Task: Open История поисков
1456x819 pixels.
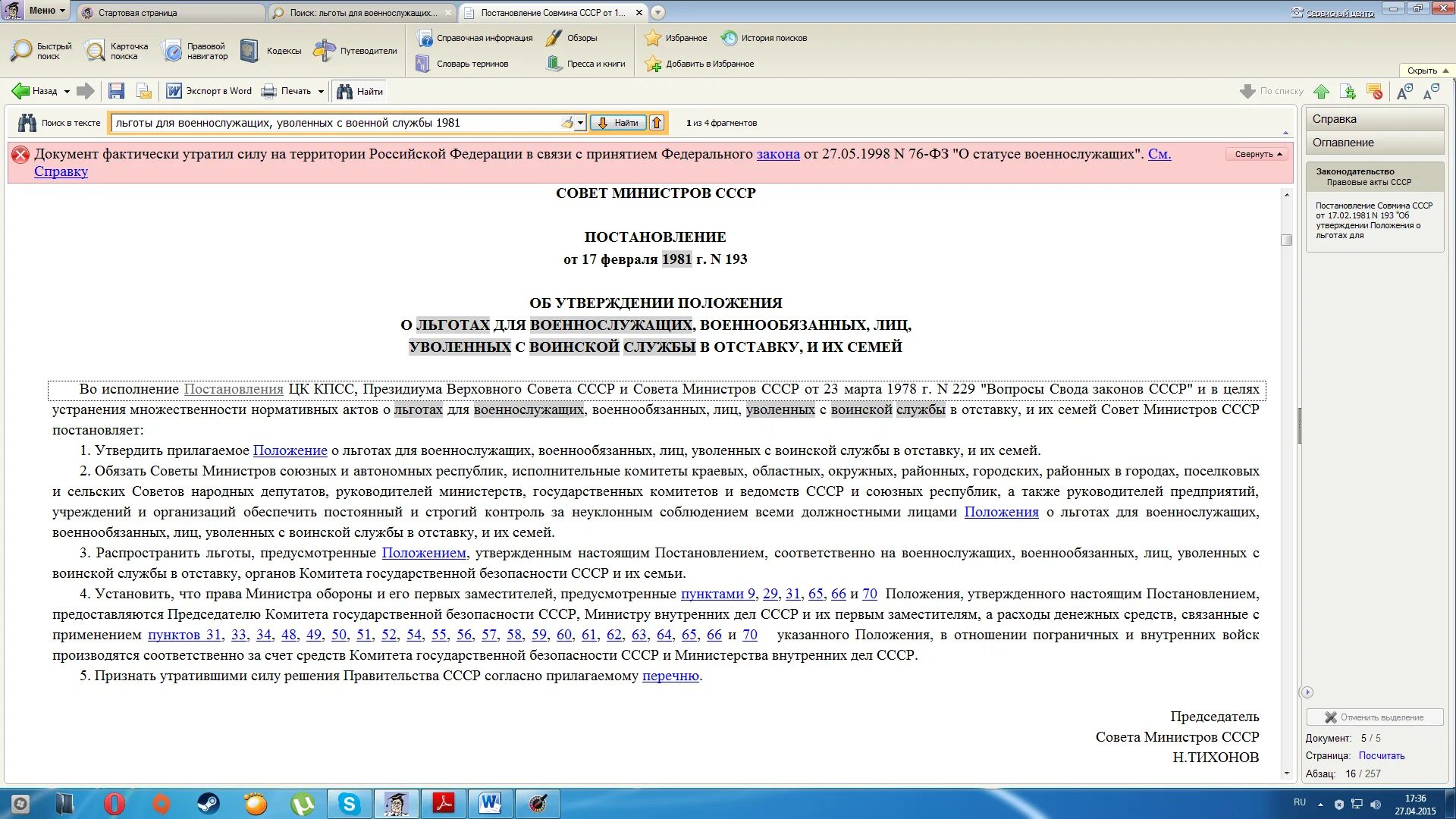Action: pos(764,38)
